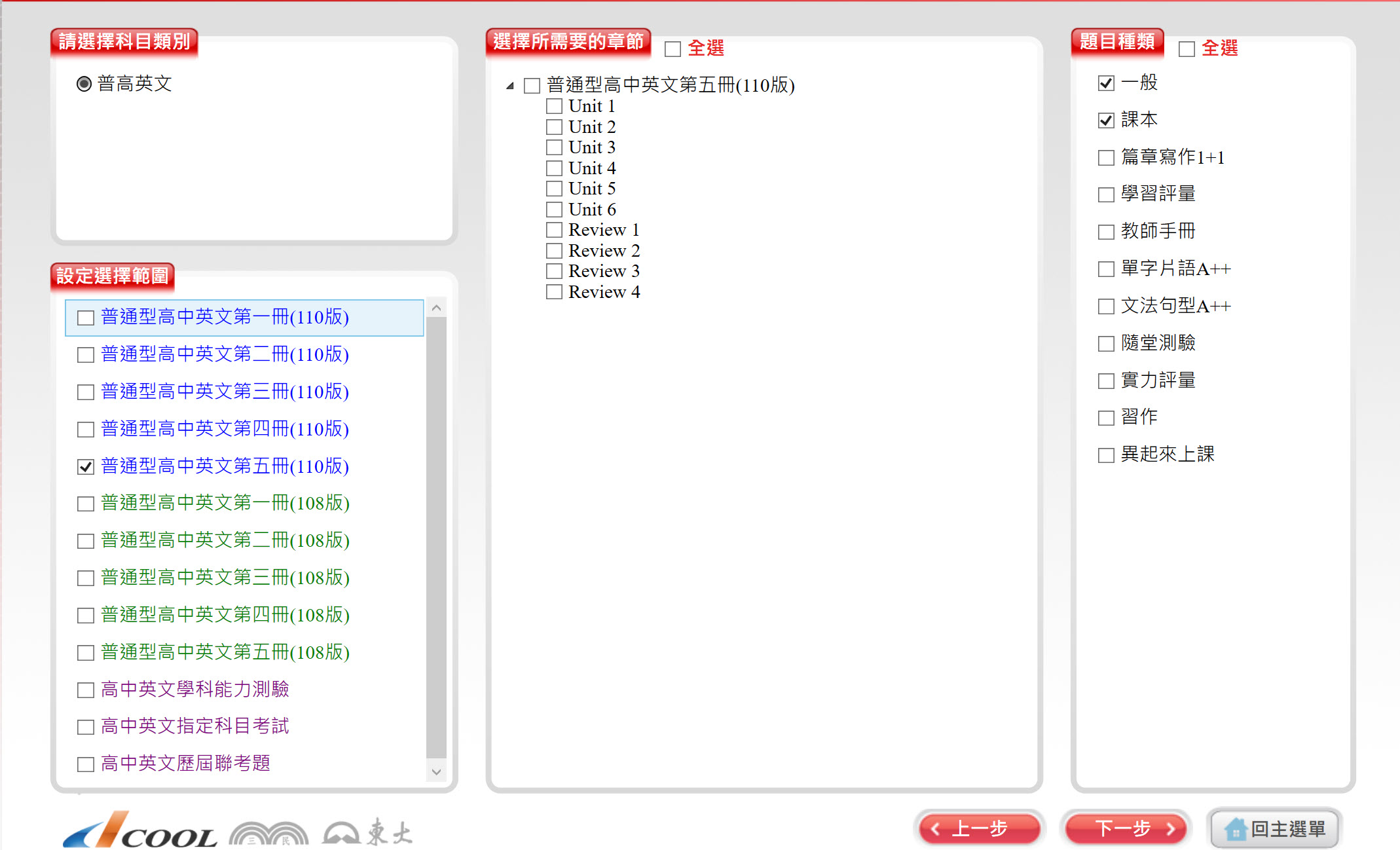The image size is (1400, 850).
Task: Click the home icon on 回主選單
Action: click(1235, 829)
